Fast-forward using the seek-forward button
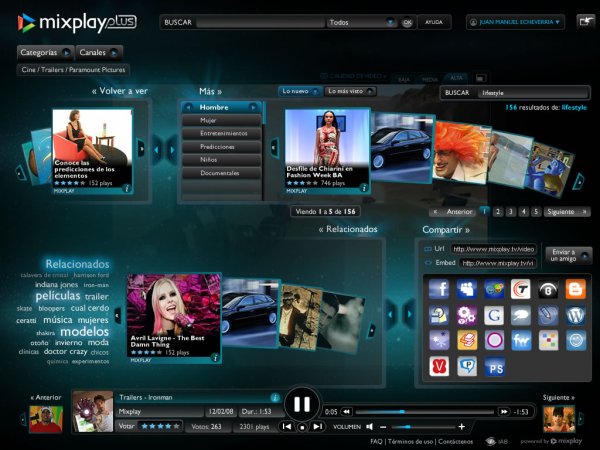 tap(504, 412)
